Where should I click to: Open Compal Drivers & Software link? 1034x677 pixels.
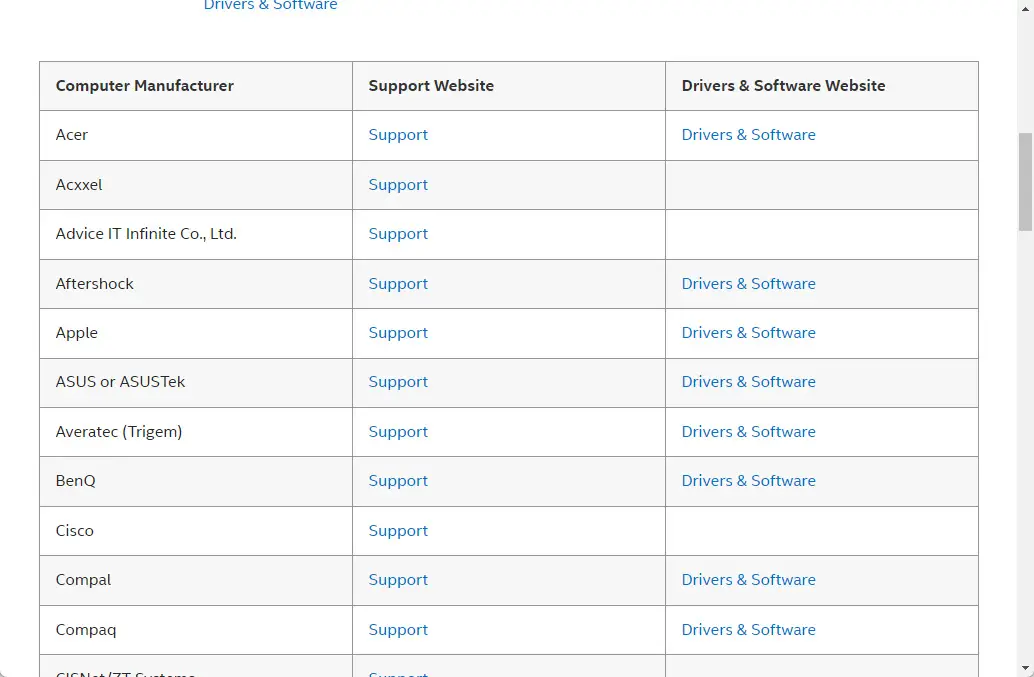(748, 580)
